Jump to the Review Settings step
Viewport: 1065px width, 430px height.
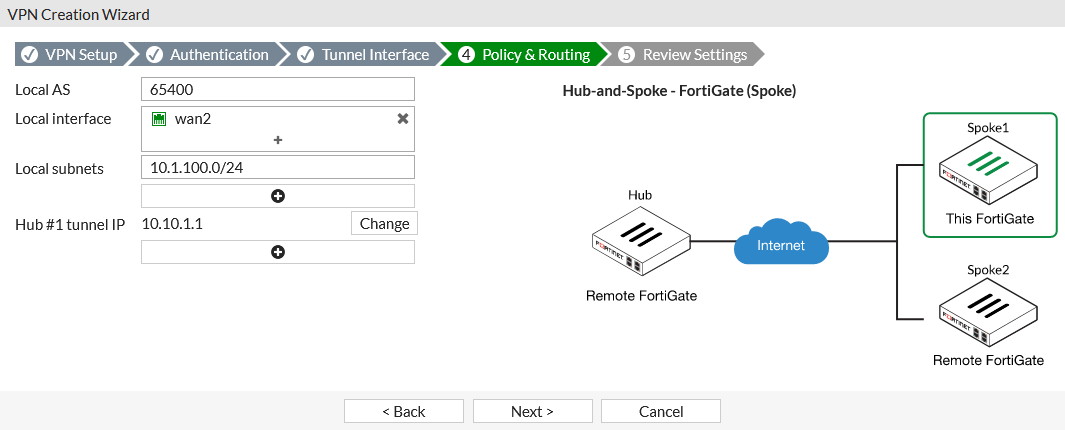(x=684, y=55)
